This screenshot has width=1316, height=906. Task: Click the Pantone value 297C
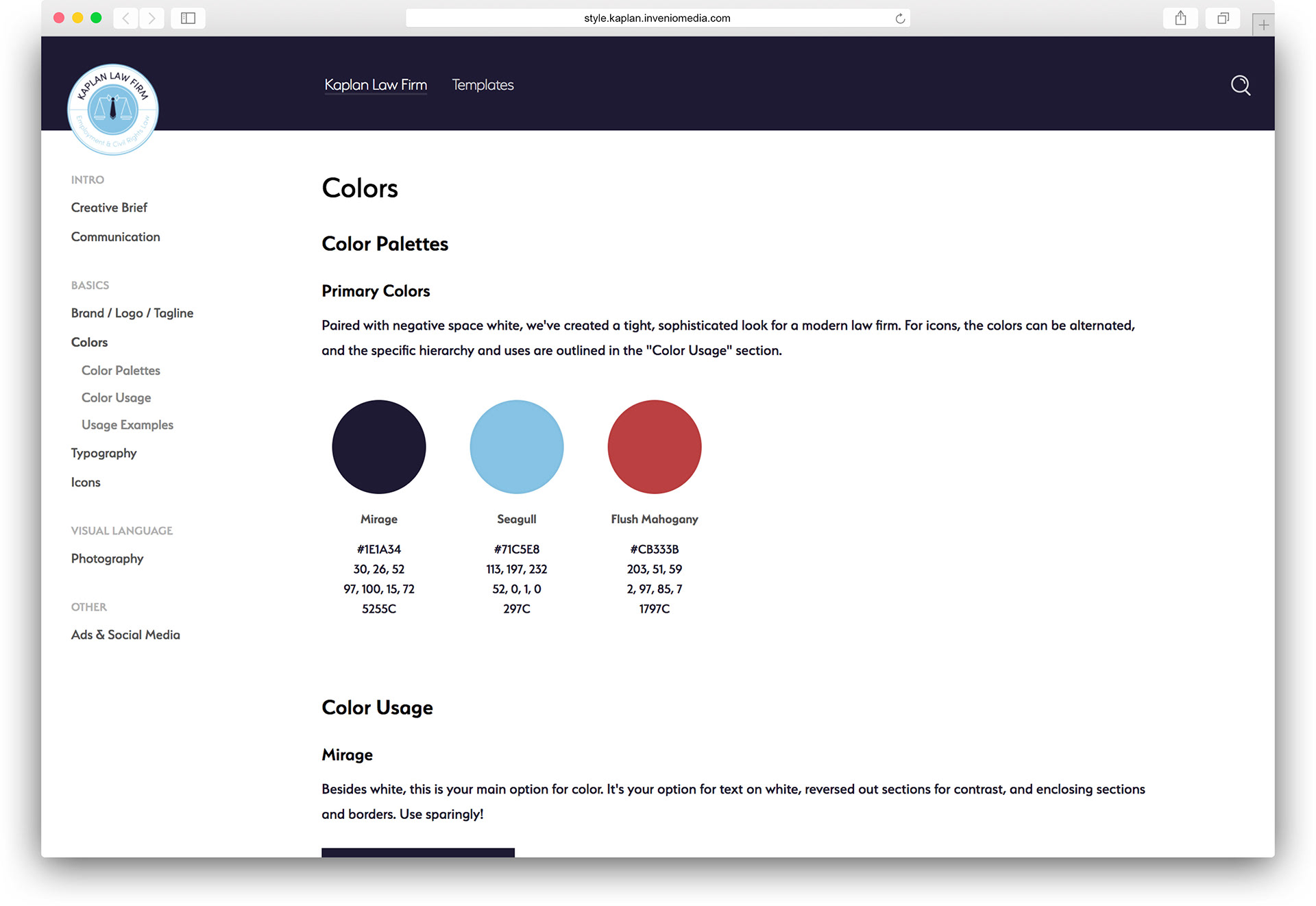517,609
